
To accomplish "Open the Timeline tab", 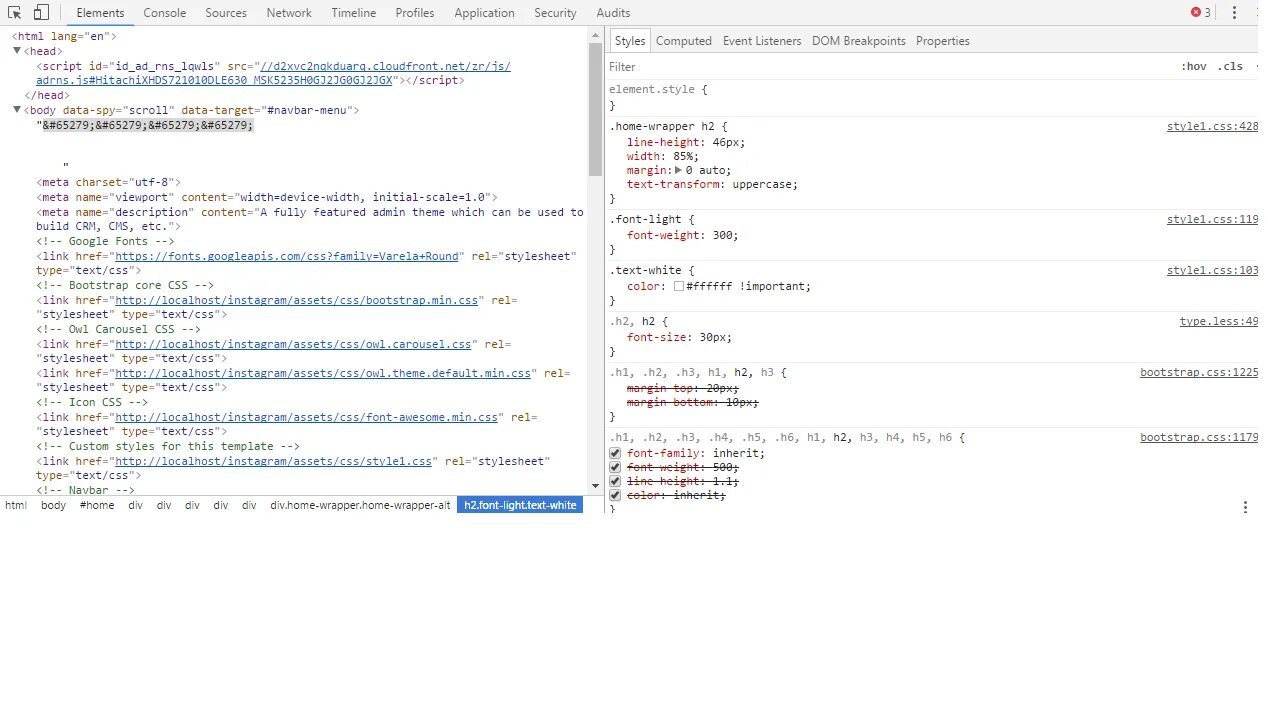I will click(354, 13).
